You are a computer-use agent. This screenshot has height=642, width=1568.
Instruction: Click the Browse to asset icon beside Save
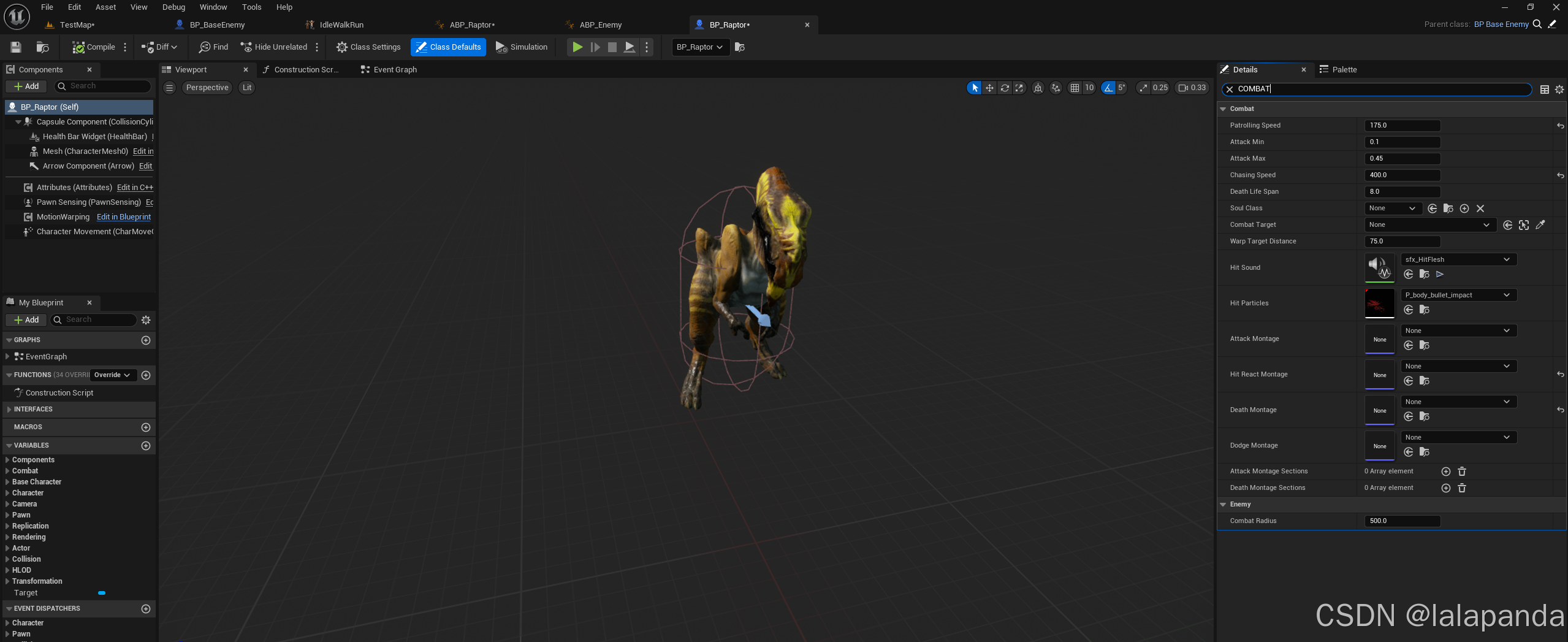tap(42, 47)
